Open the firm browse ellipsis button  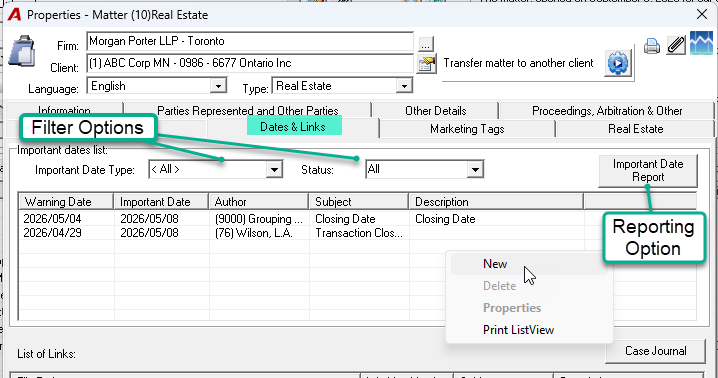click(x=425, y=44)
